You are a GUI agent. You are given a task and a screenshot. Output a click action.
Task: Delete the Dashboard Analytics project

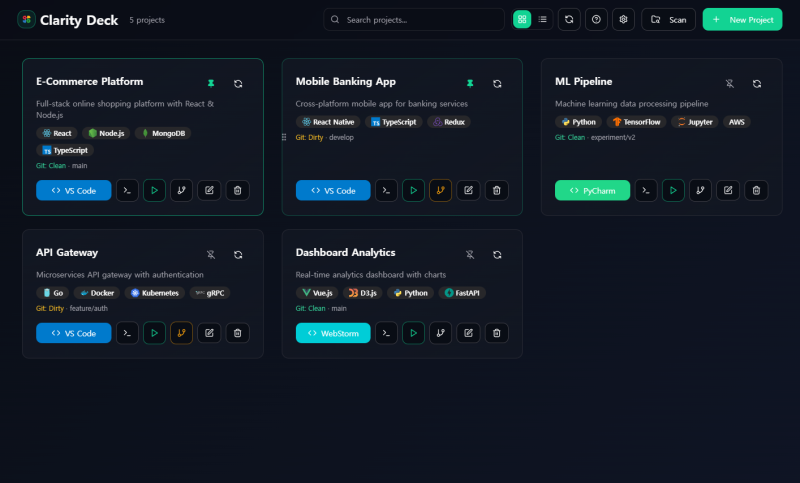(x=496, y=333)
